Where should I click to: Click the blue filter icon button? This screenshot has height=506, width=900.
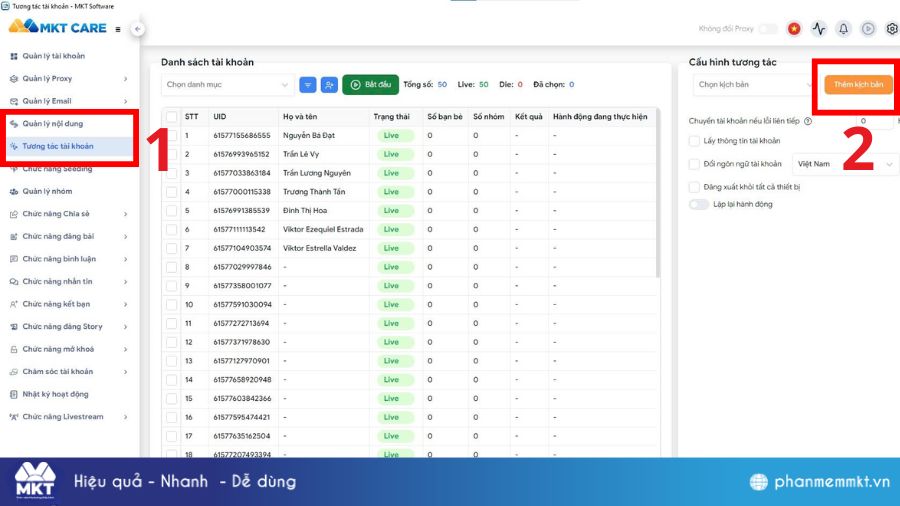[308, 85]
